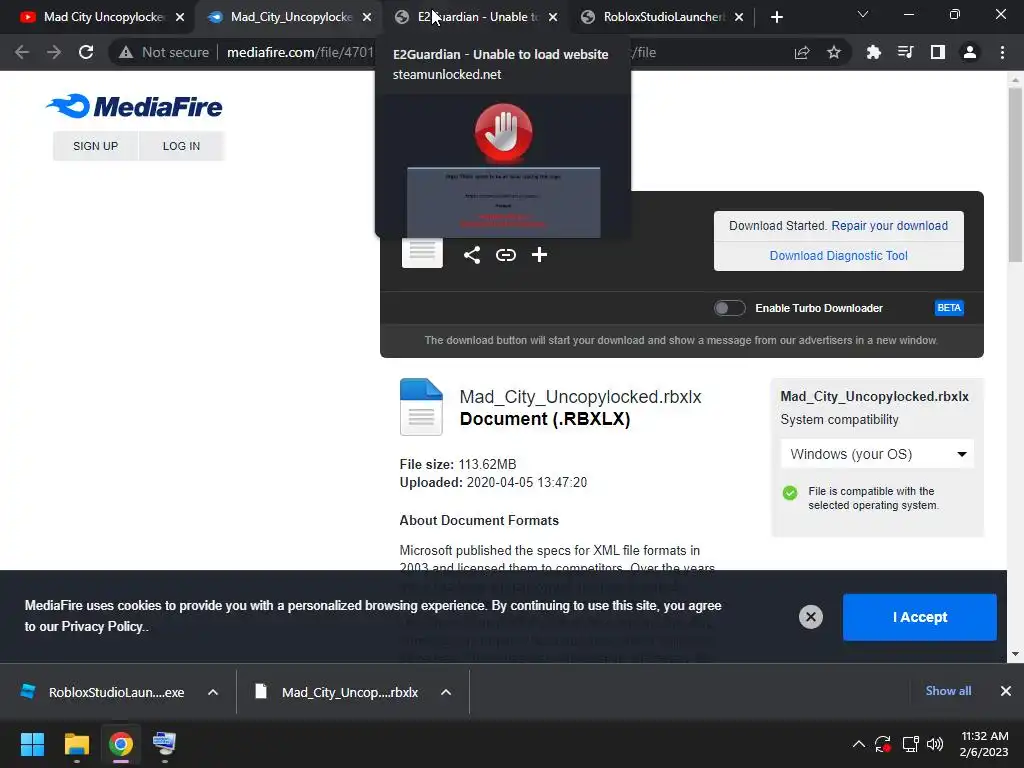Screen dimensions: 1024x768
Task: Click Repair your download link
Action: [x=889, y=225]
